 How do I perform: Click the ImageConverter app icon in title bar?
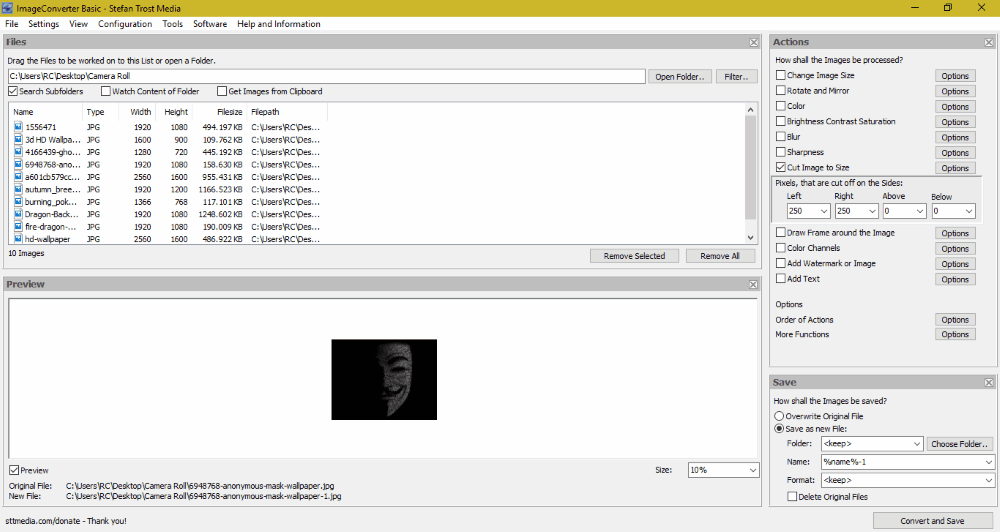click(x=8, y=8)
